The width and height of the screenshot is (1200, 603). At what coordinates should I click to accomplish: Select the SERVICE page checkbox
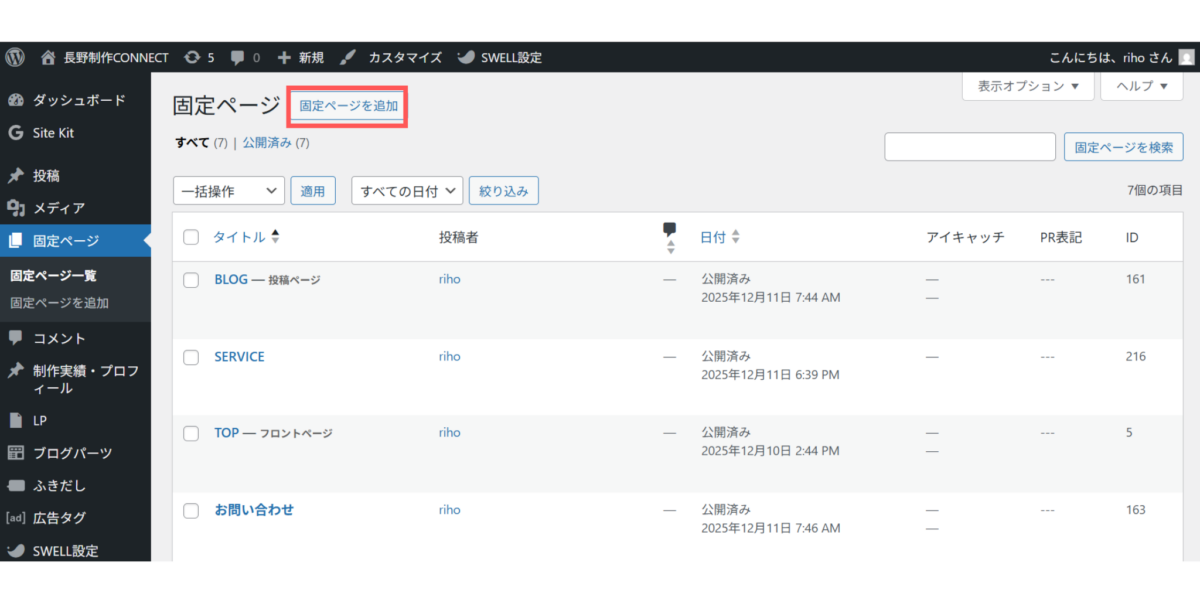tap(191, 357)
